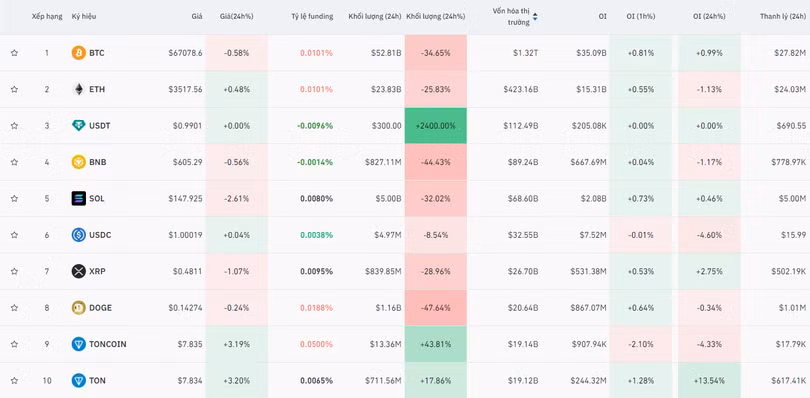
Task: Click the XRP coin logo
Action: point(79,271)
